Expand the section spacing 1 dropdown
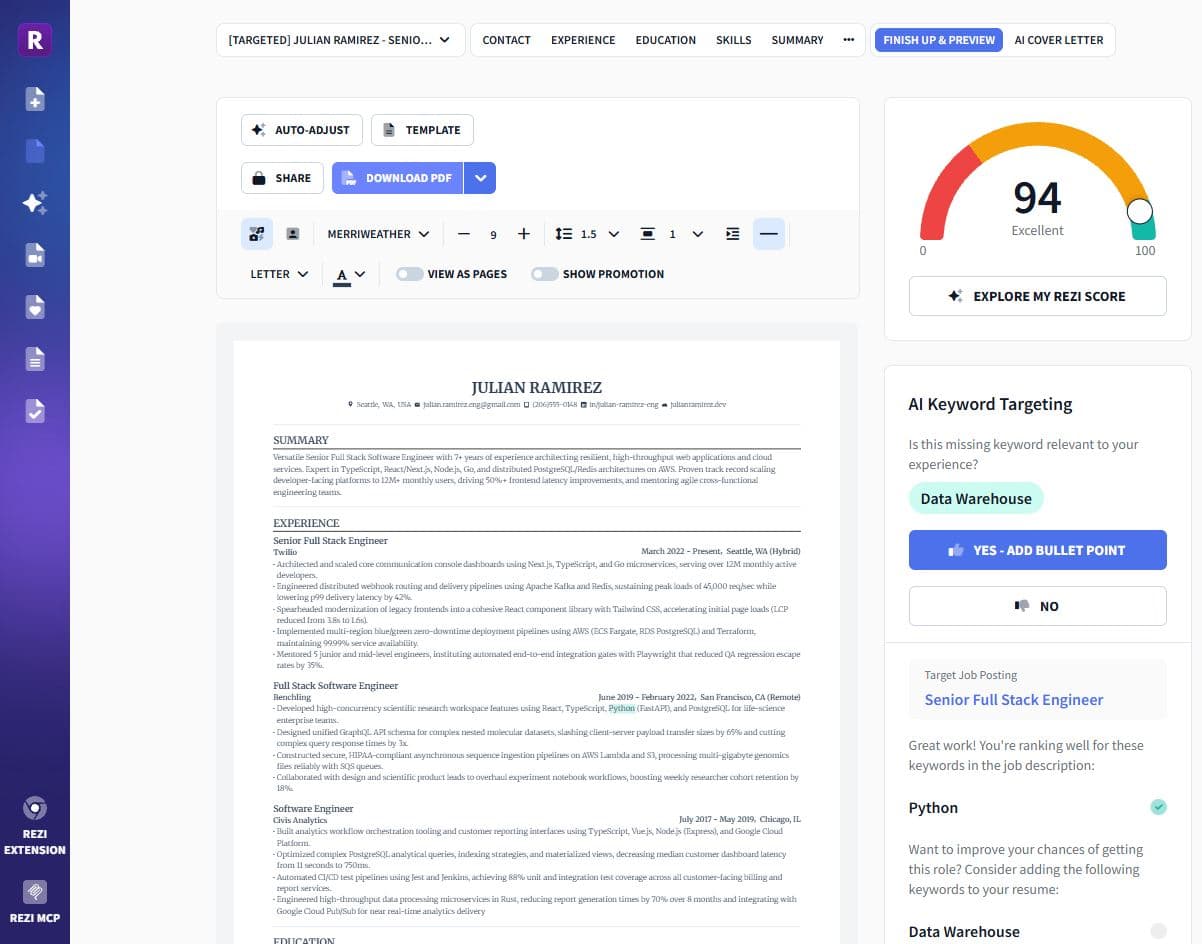The width and height of the screenshot is (1202, 944). pyautogui.click(x=697, y=234)
